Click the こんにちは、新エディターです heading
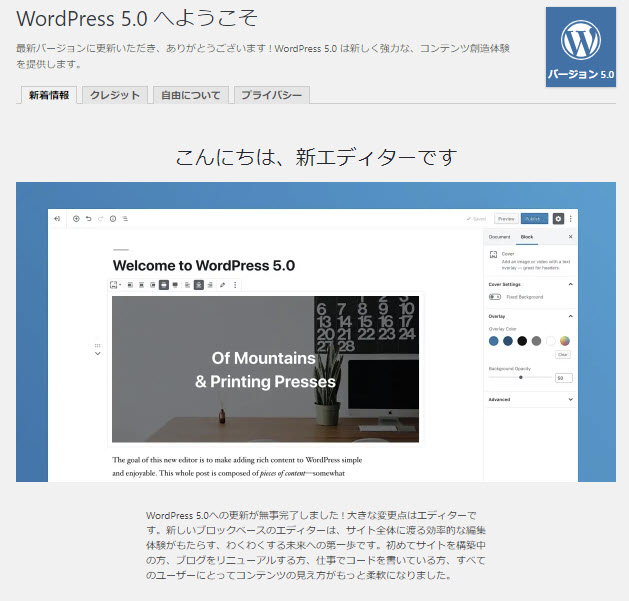Image resolution: width=629 pixels, height=601 pixels. pyautogui.click(x=316, y=157)
